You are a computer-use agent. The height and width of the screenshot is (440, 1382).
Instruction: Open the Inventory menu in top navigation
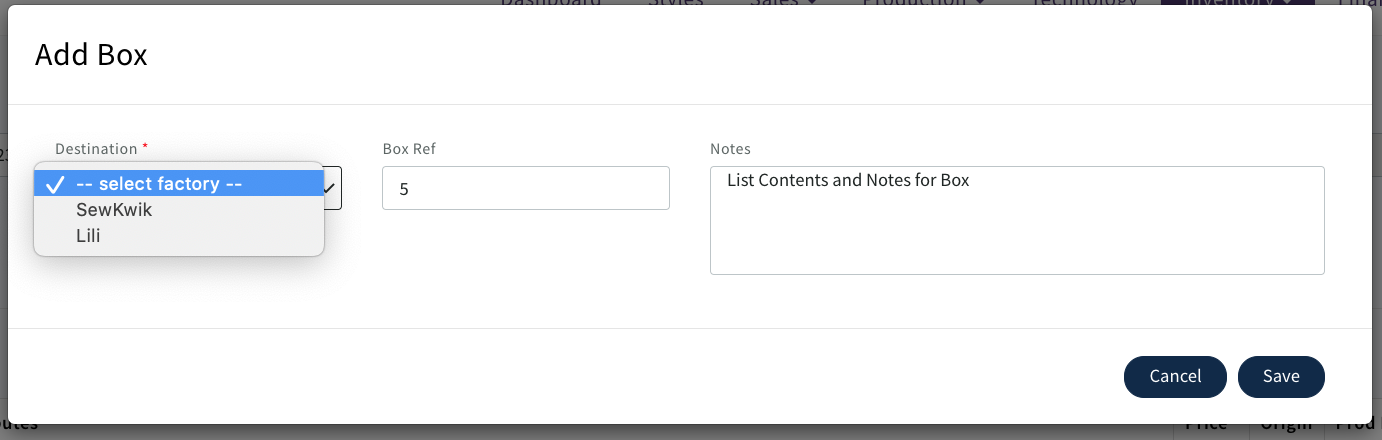(1226, 3)
